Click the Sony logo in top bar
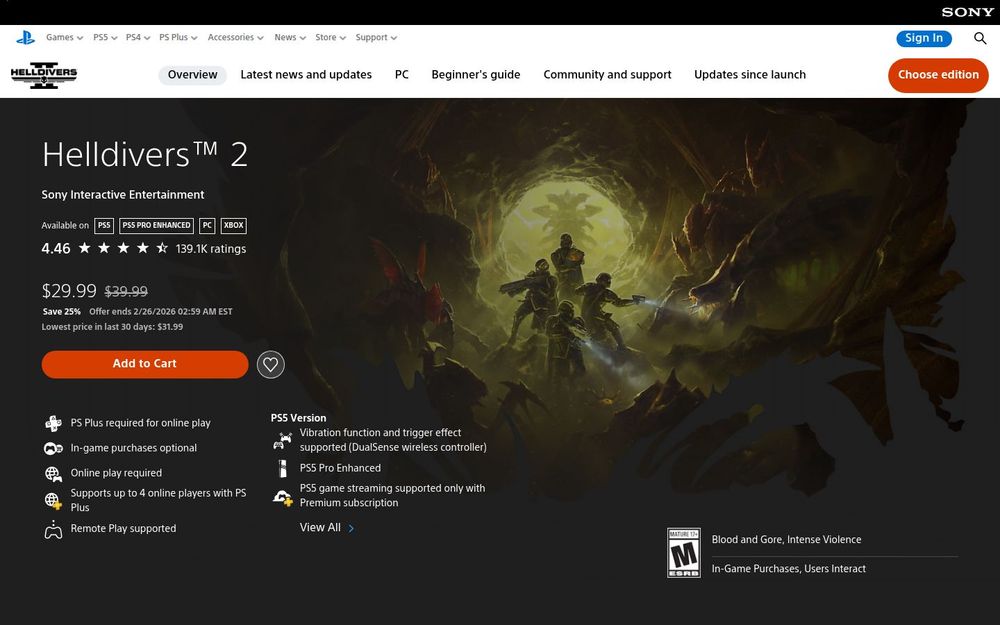The image size is (1000, 625). 967,12
